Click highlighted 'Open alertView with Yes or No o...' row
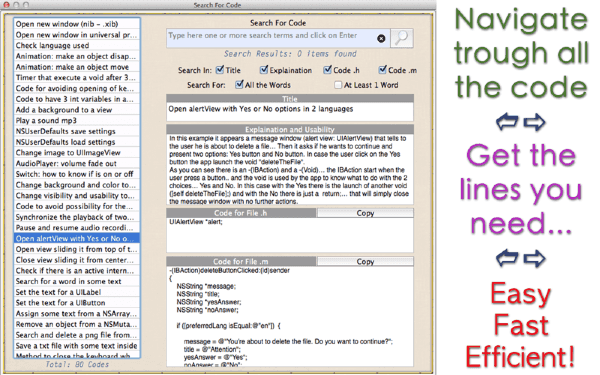The height and width of the screenshot is (375, 600). (x=77, y=238)
